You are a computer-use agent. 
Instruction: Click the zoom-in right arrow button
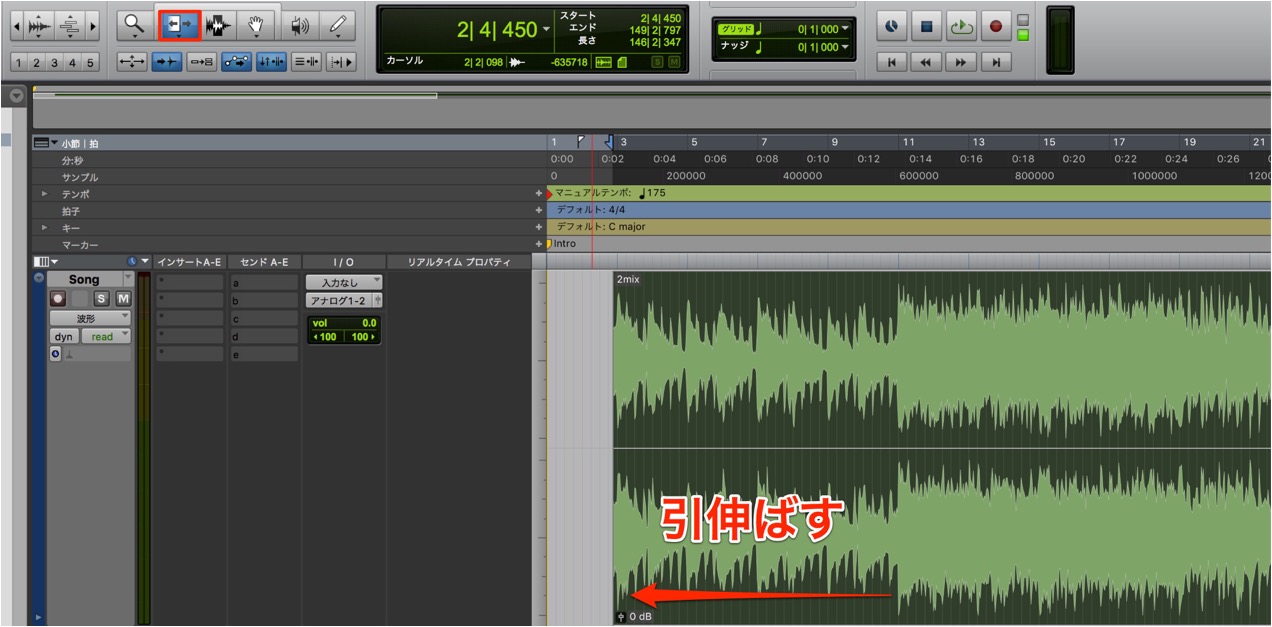pos(93,25)
